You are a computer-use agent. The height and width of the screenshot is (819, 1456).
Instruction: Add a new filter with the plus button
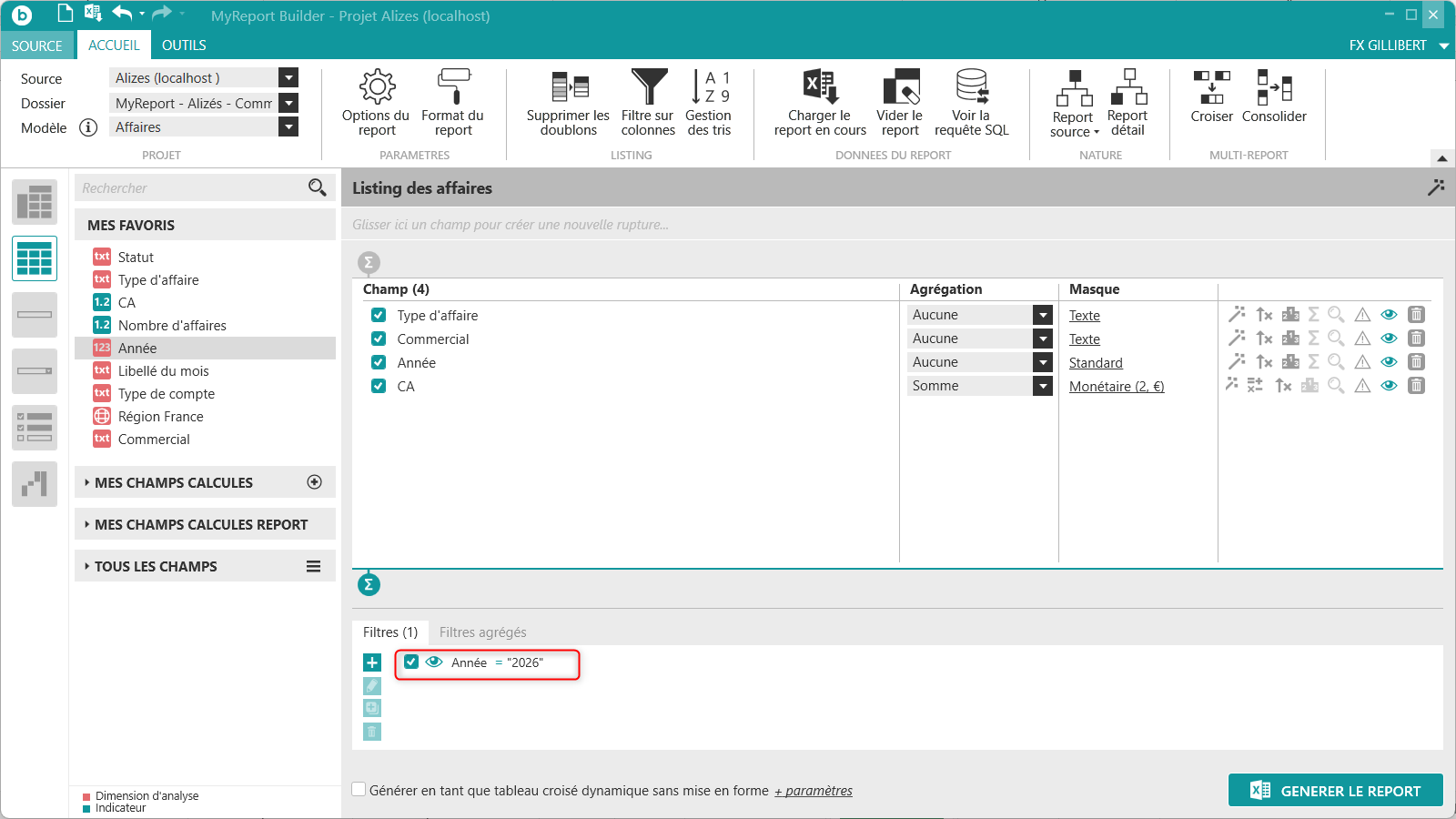click(372, 662)
